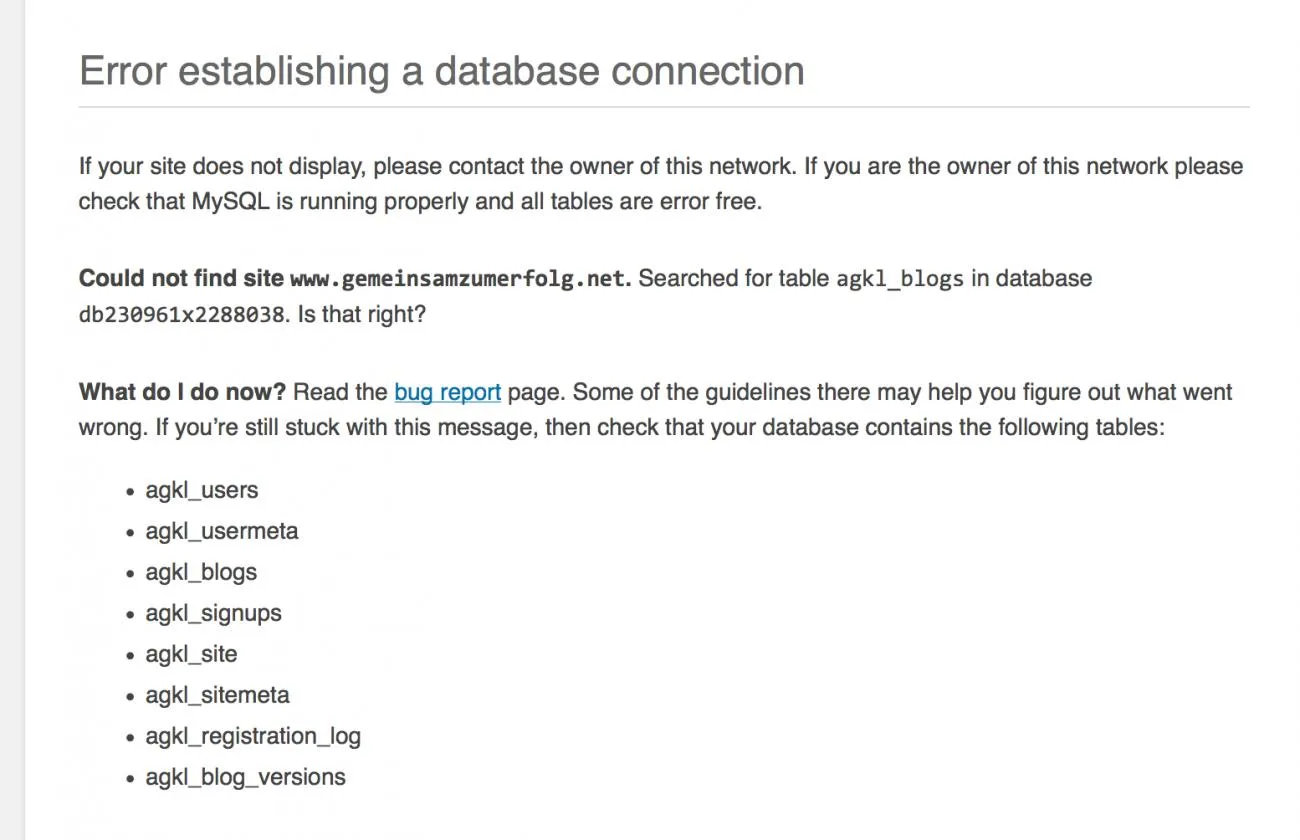Viewport: 1300px width, 840px height.
Task: Click the agkl_signups list entry
Action: pyautogui.click(x=213, y=613)
